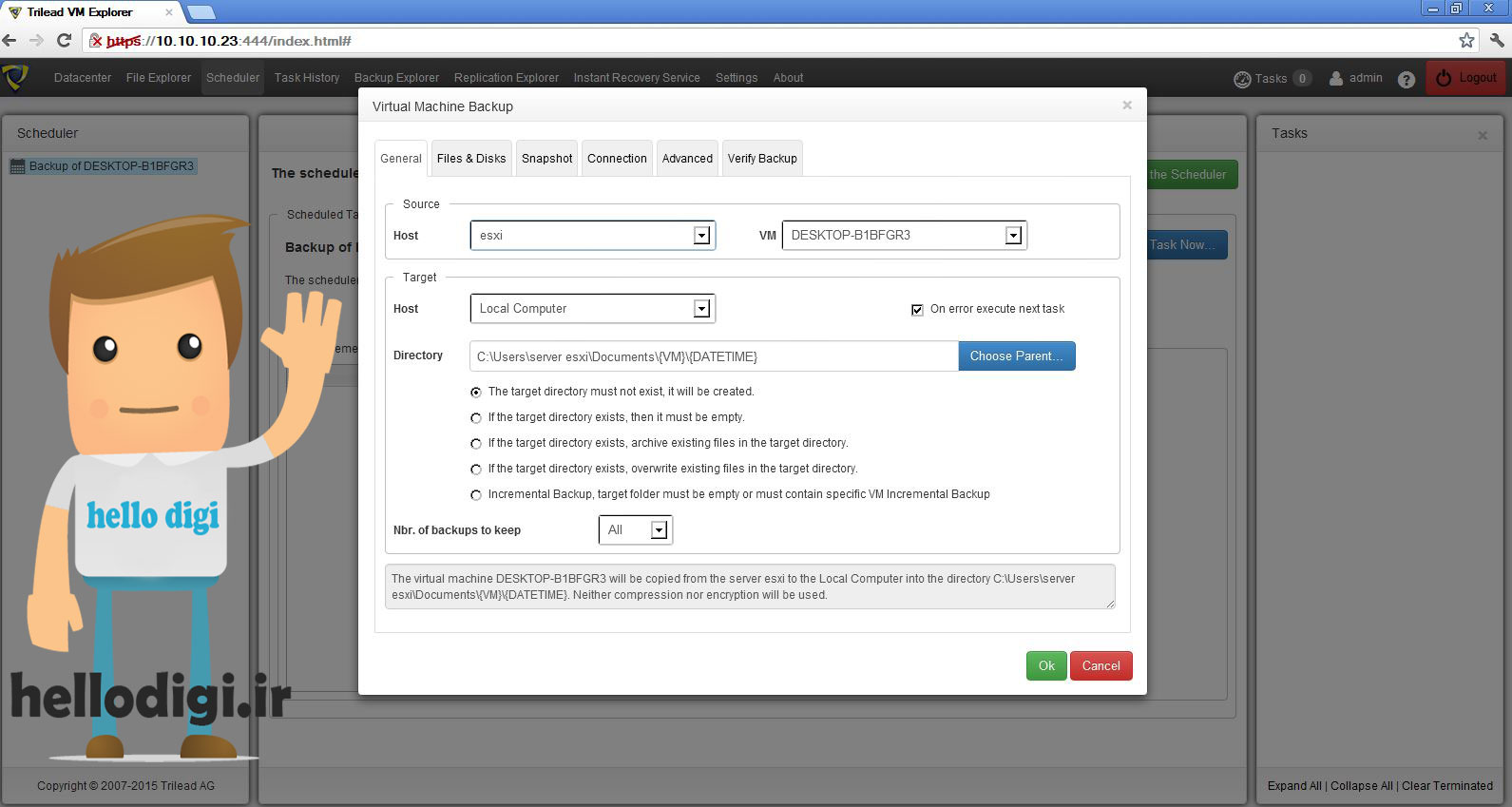
Task: Select 'archive existing files' option
Action: (476, 443)
